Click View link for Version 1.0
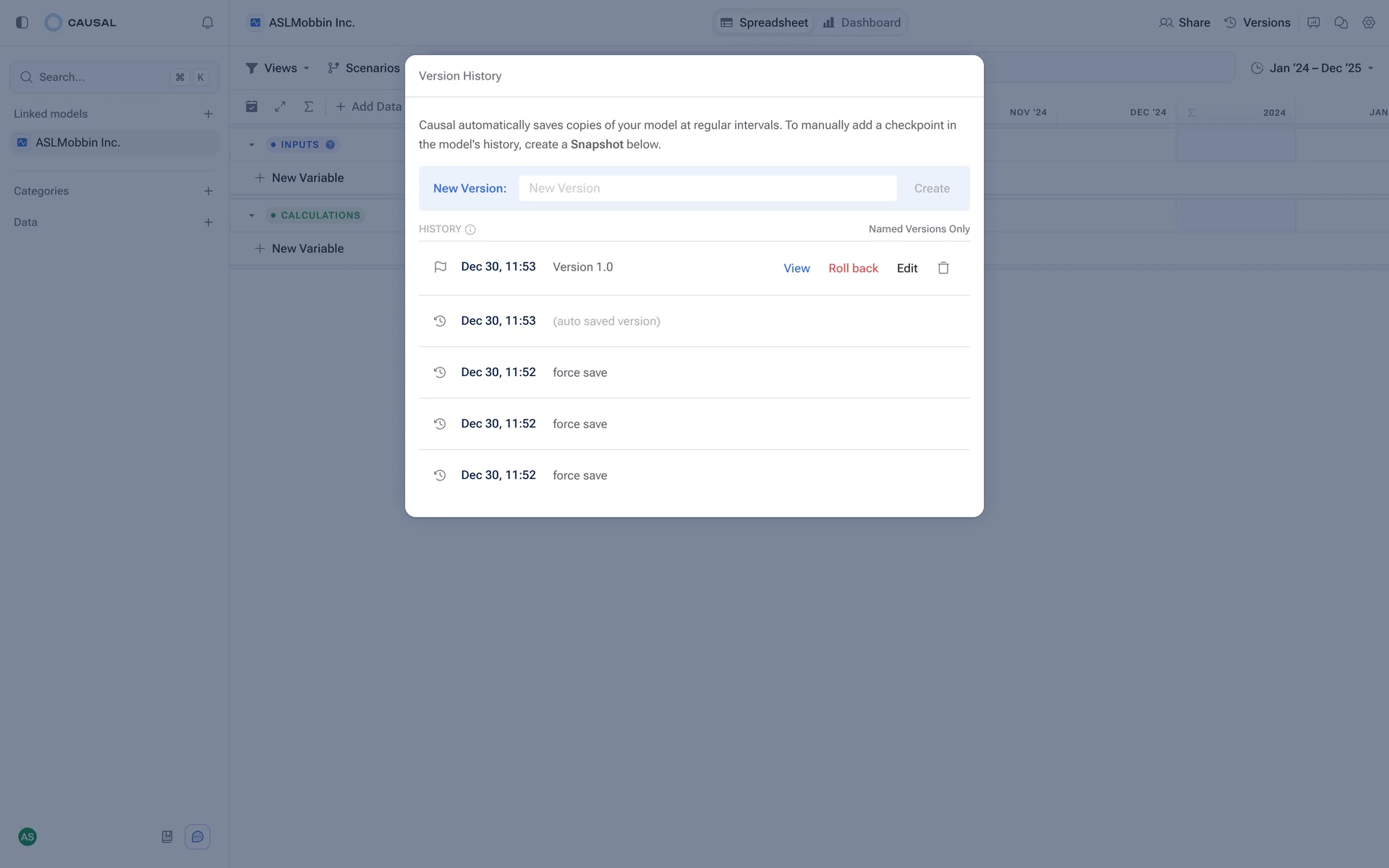The width and height of the screenshot is (1389, 868). pos(797,268)
